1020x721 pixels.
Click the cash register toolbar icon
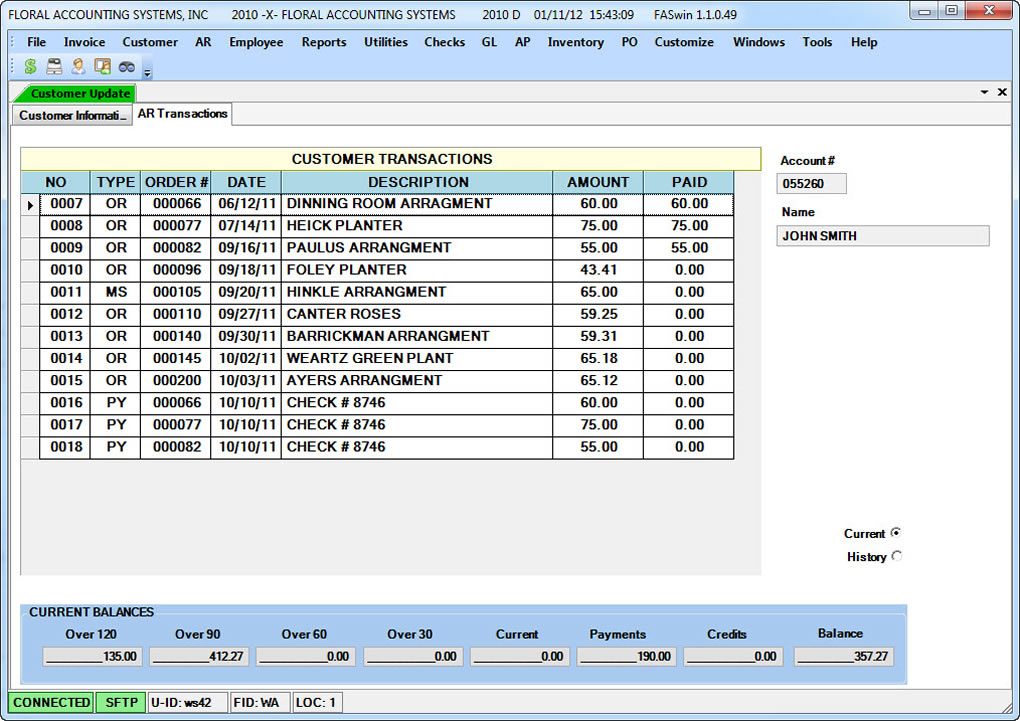(x=54, y=67)
